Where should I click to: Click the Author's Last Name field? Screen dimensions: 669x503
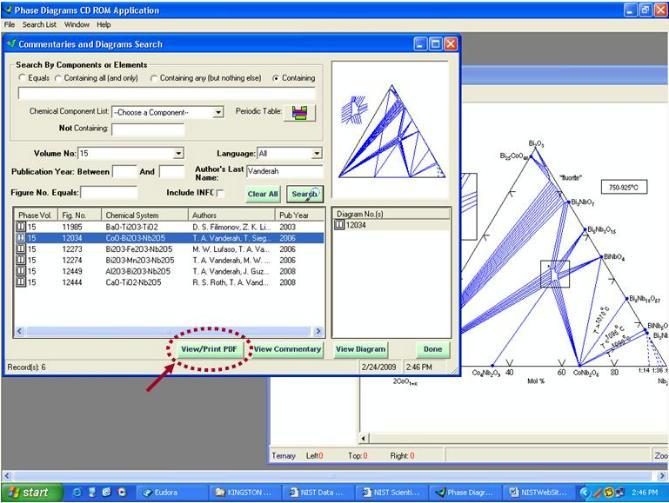point(285,171)
